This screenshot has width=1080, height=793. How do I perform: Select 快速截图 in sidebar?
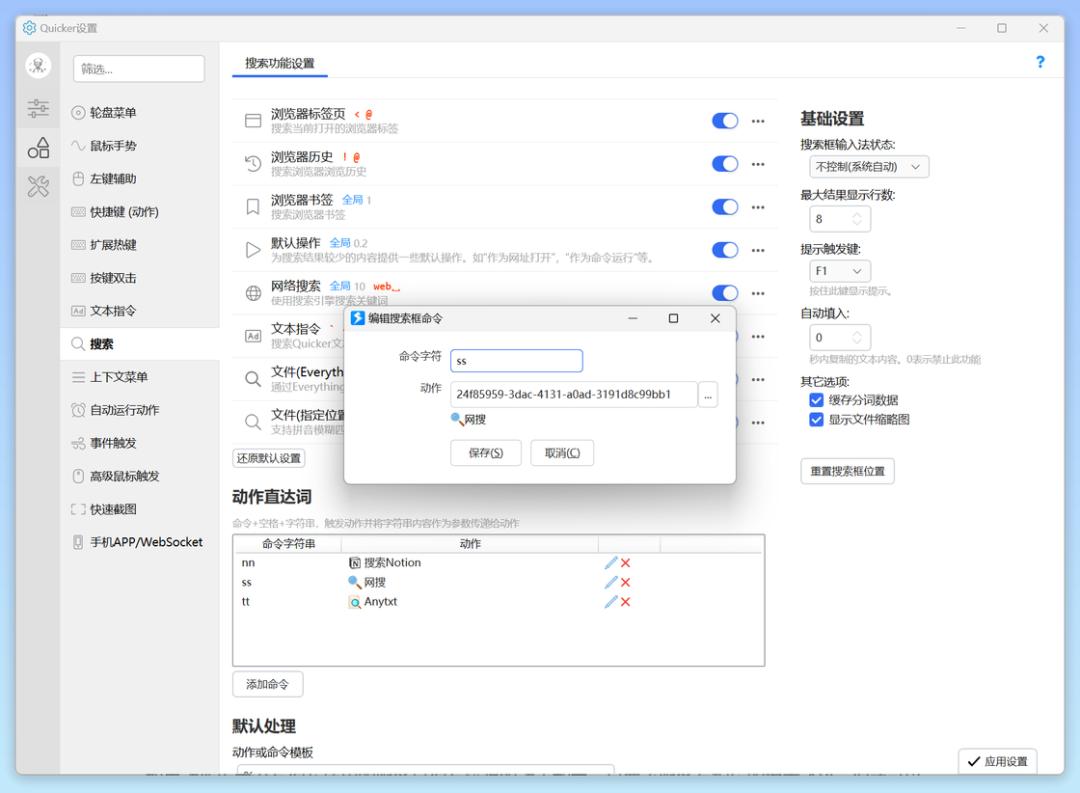[x=113, y=509]
